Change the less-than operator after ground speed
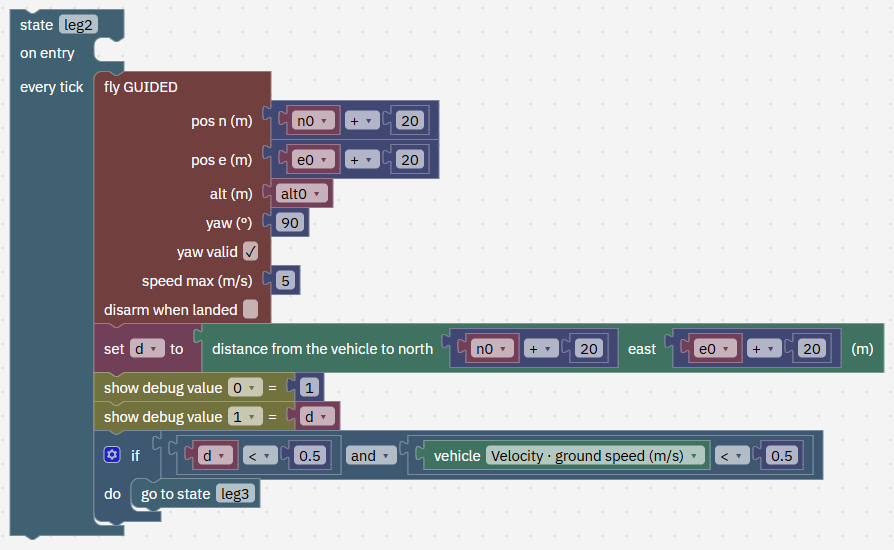 click(732, 455)
